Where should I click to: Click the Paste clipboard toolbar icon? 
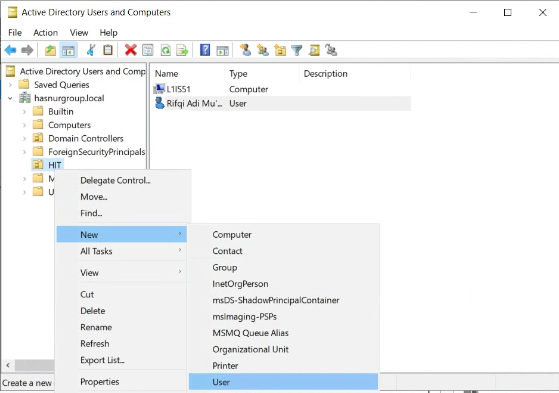tap(108, 50)
